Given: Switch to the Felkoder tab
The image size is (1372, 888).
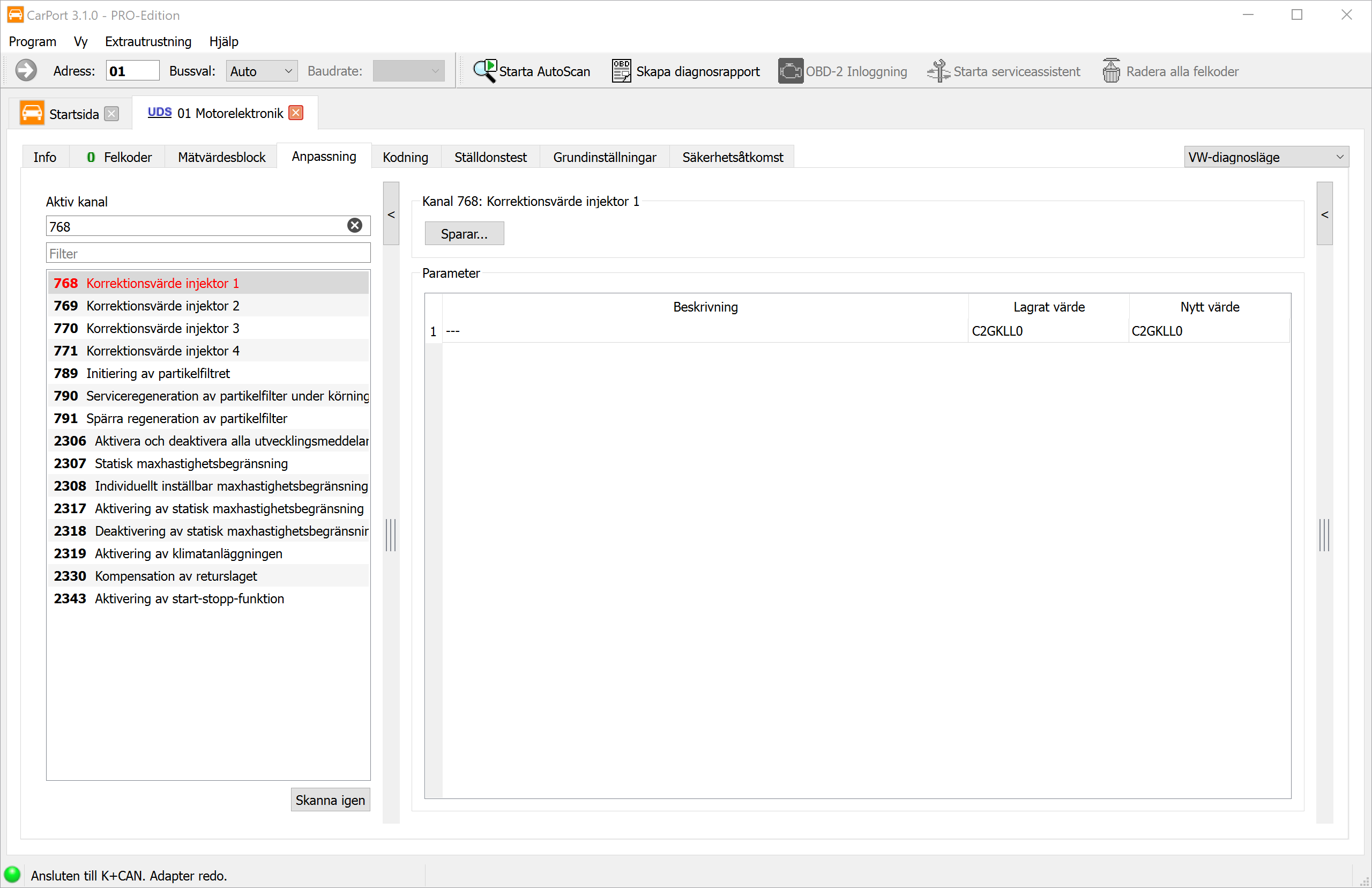Looking at the screenshot, I should (118, 157).
